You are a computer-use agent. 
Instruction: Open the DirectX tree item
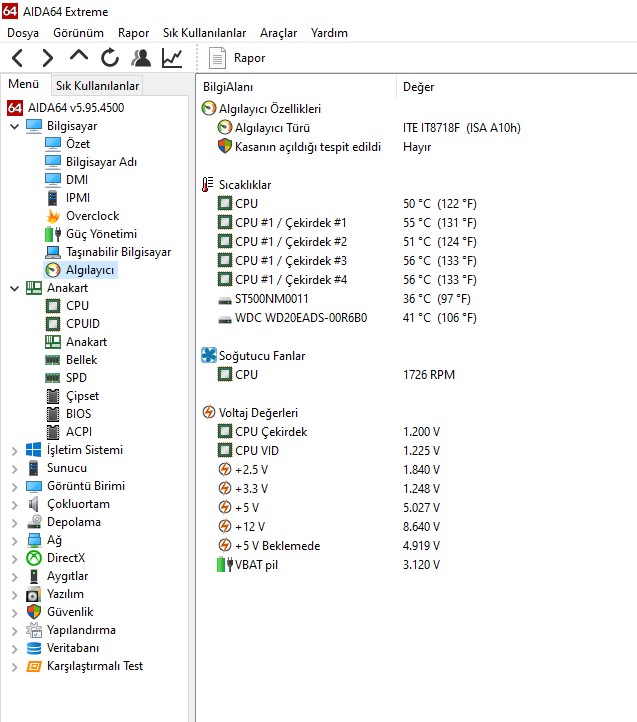click(x=66, y=558)
